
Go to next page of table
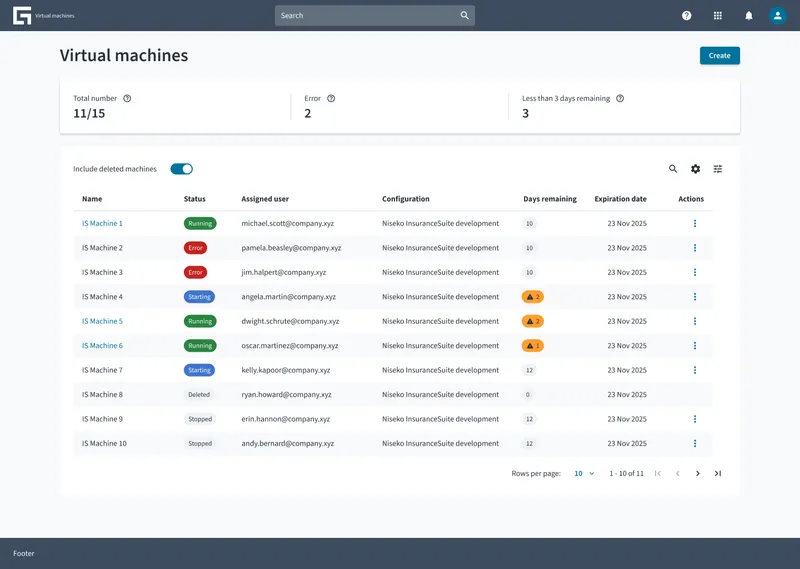697,474
